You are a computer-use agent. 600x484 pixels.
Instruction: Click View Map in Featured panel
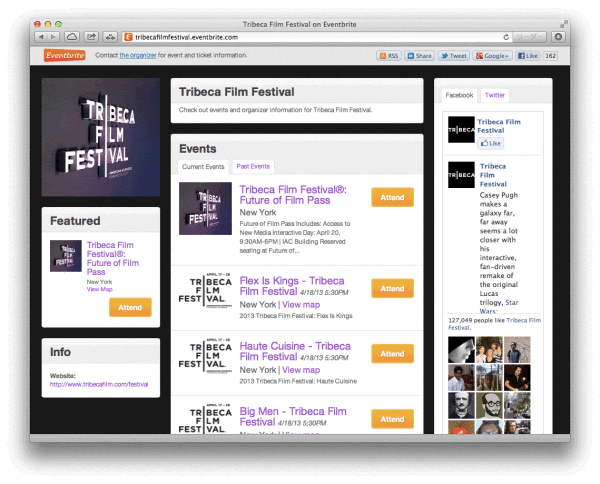[99, 289]
